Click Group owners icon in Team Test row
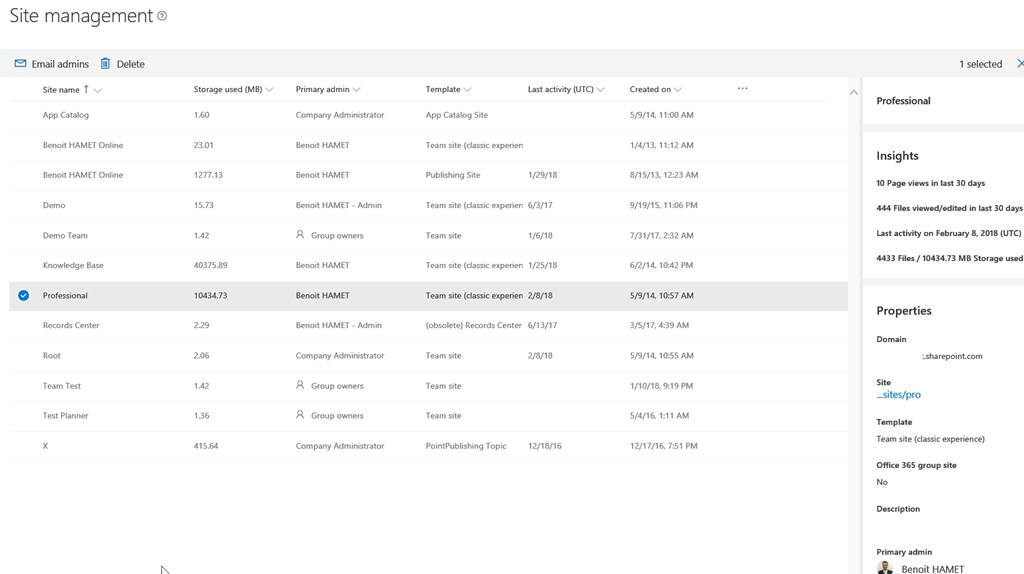 [x=300, y=385]
